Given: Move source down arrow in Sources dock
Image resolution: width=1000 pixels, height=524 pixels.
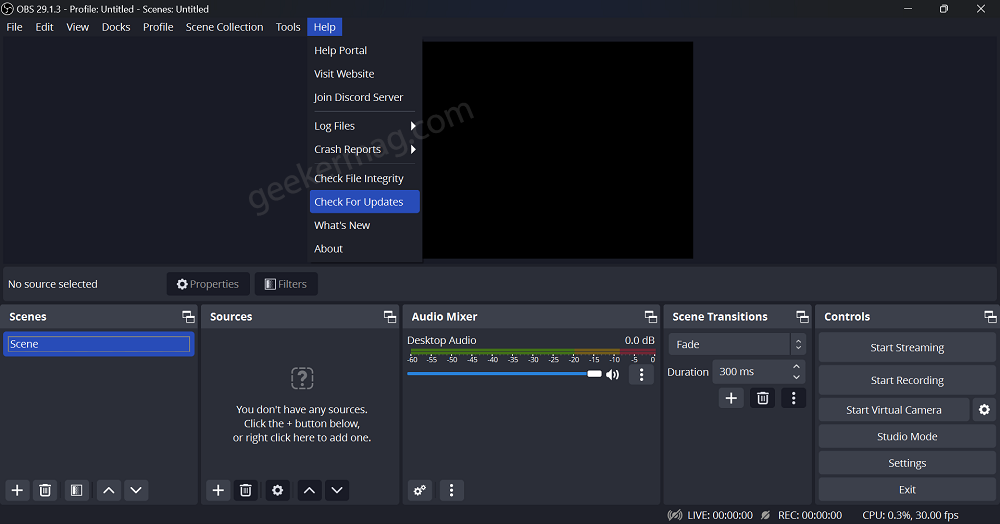Looking at the screenshot, I should click(337, 490).
